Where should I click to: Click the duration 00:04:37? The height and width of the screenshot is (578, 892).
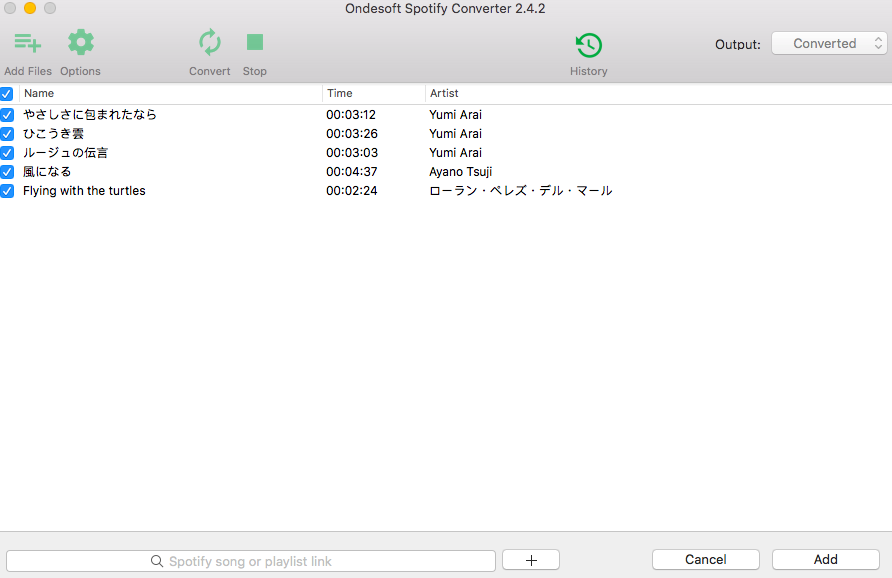[352, 172]
